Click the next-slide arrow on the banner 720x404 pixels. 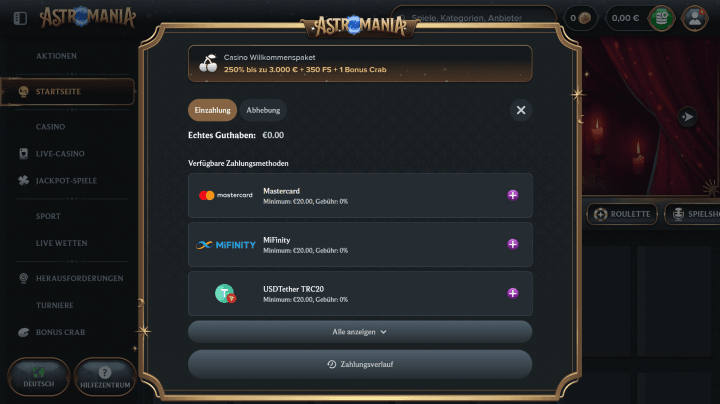(687, 117)
